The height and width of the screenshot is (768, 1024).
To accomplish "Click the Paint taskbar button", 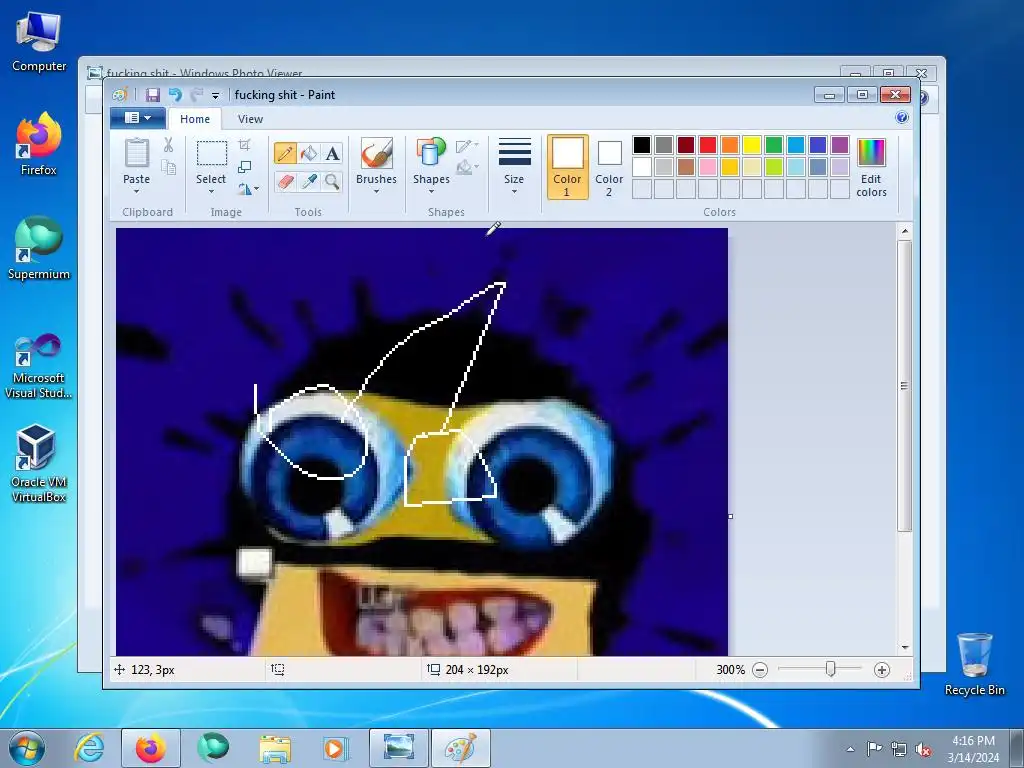I will (x=461, y=747).
